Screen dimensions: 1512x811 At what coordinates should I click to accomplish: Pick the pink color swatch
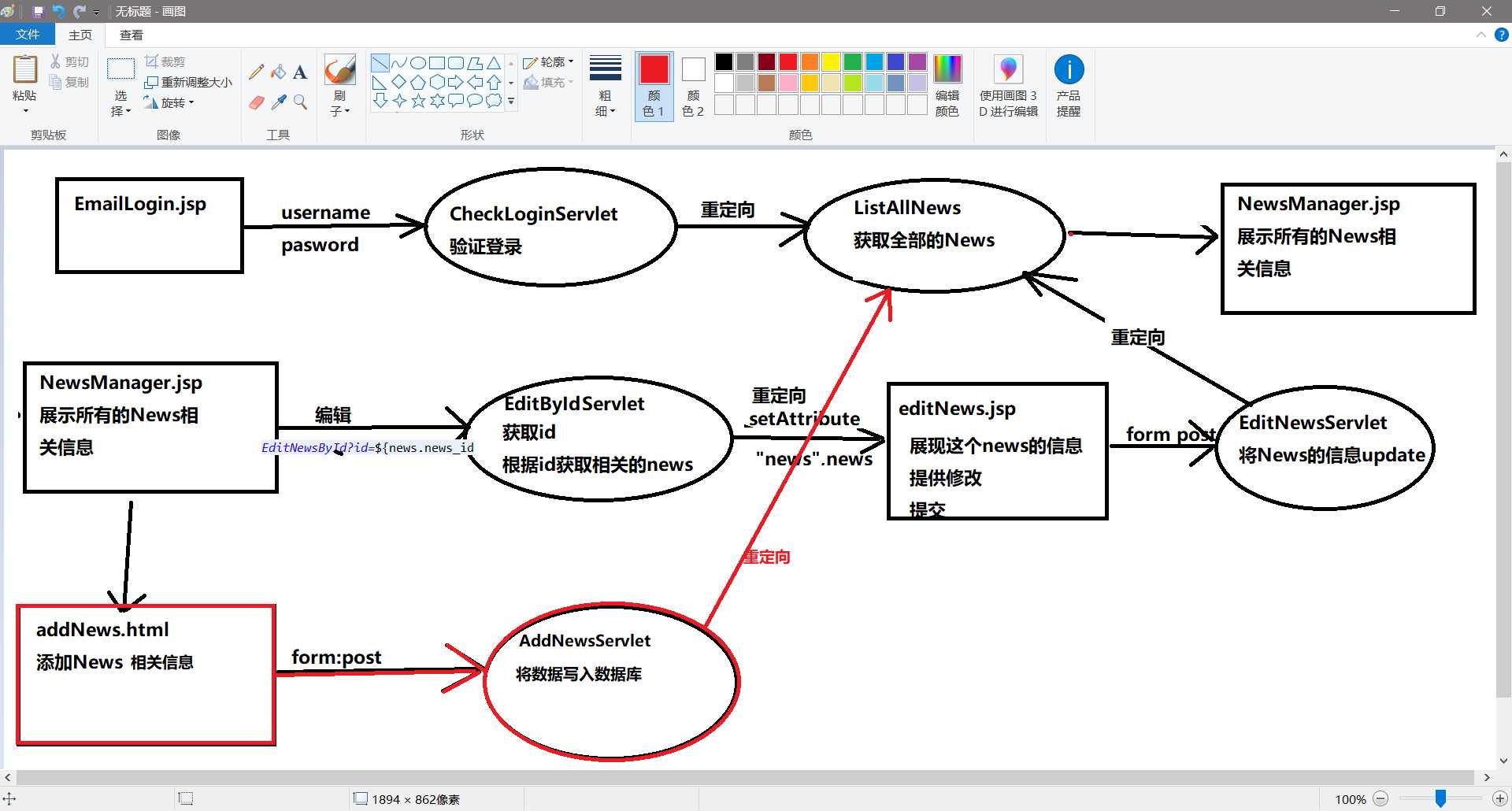coord(788,83)
